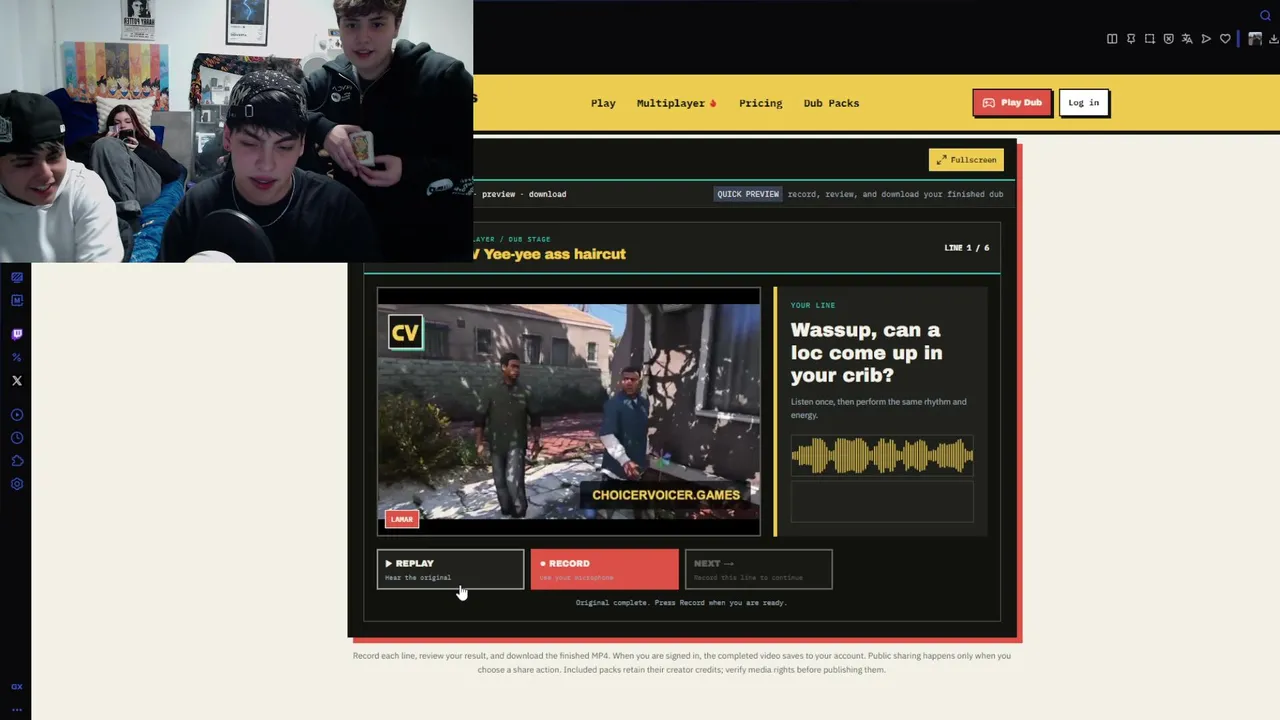Click the webcam overlay video
The height and width of the screenshot is (720, 1280).
click(236, 131)
